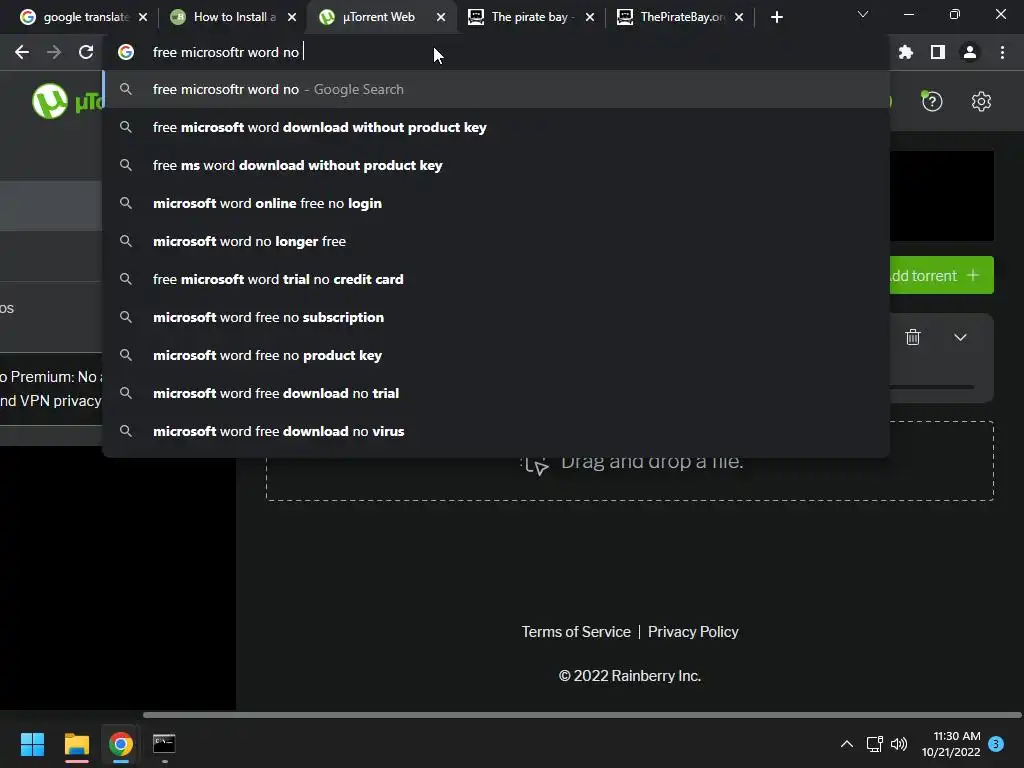This screenshot has width=1024, height=768.
Task: Select 'free microsoftr word no - Google Search'
Action: pyautogui.click(x=496, y=89)
